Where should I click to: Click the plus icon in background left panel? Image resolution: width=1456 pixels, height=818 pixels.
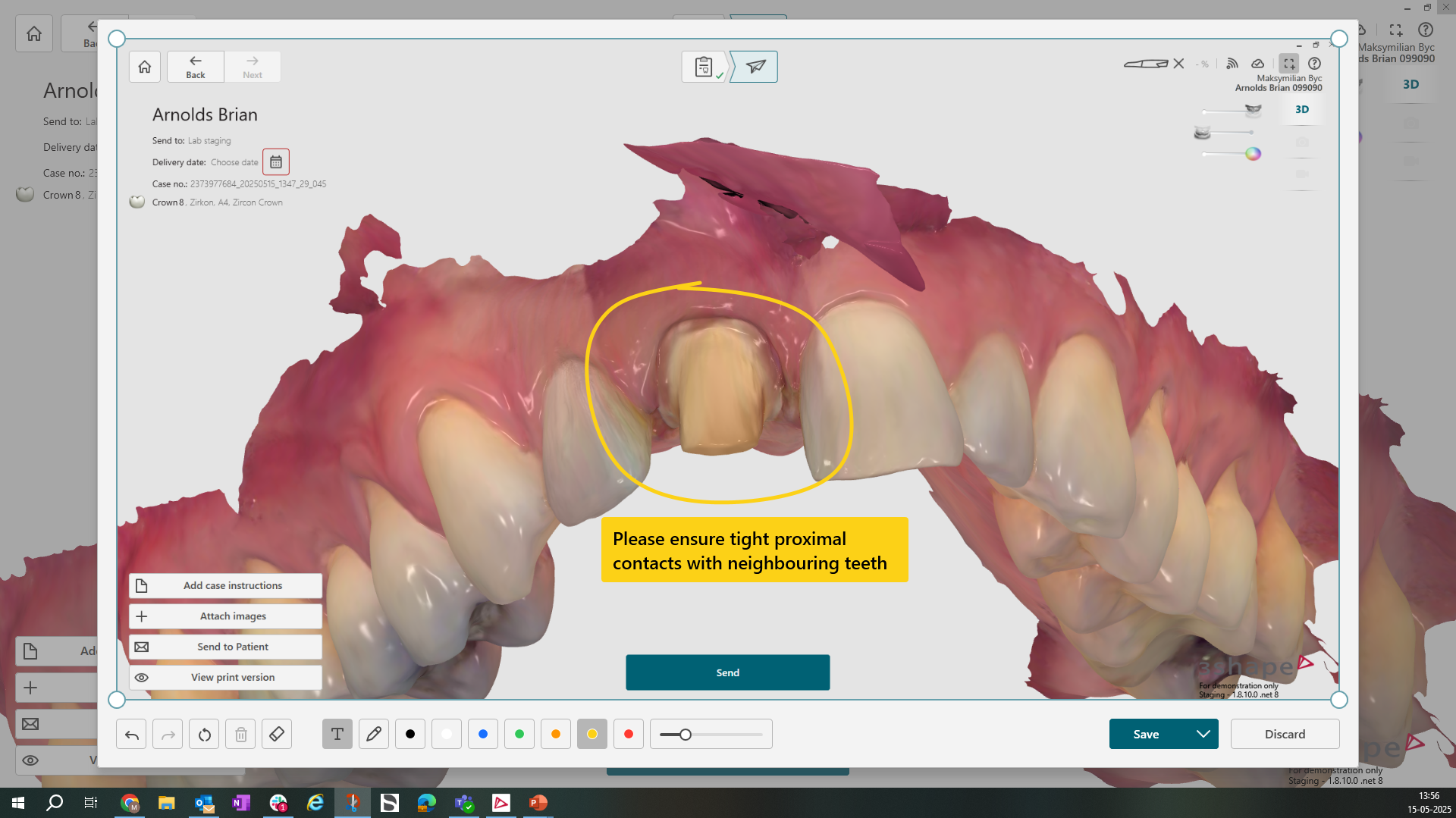point(30,688)
